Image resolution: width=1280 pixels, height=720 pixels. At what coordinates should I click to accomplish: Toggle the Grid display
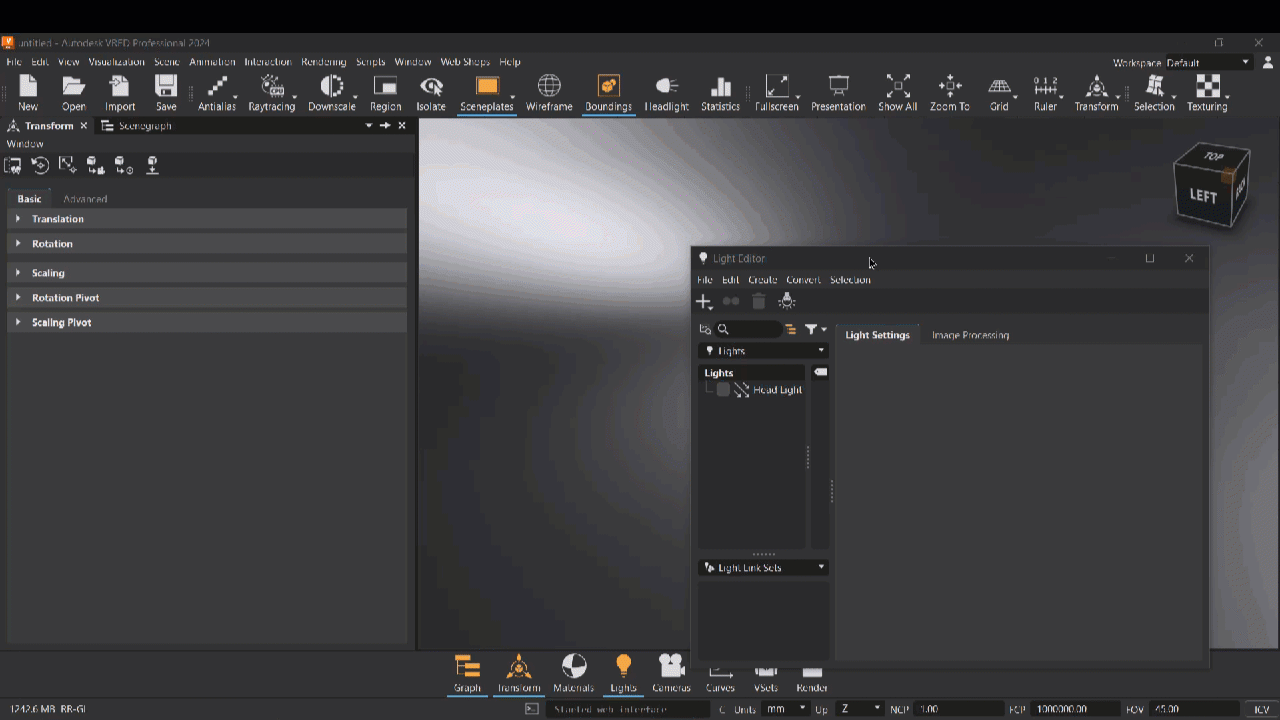coord(999,93)
